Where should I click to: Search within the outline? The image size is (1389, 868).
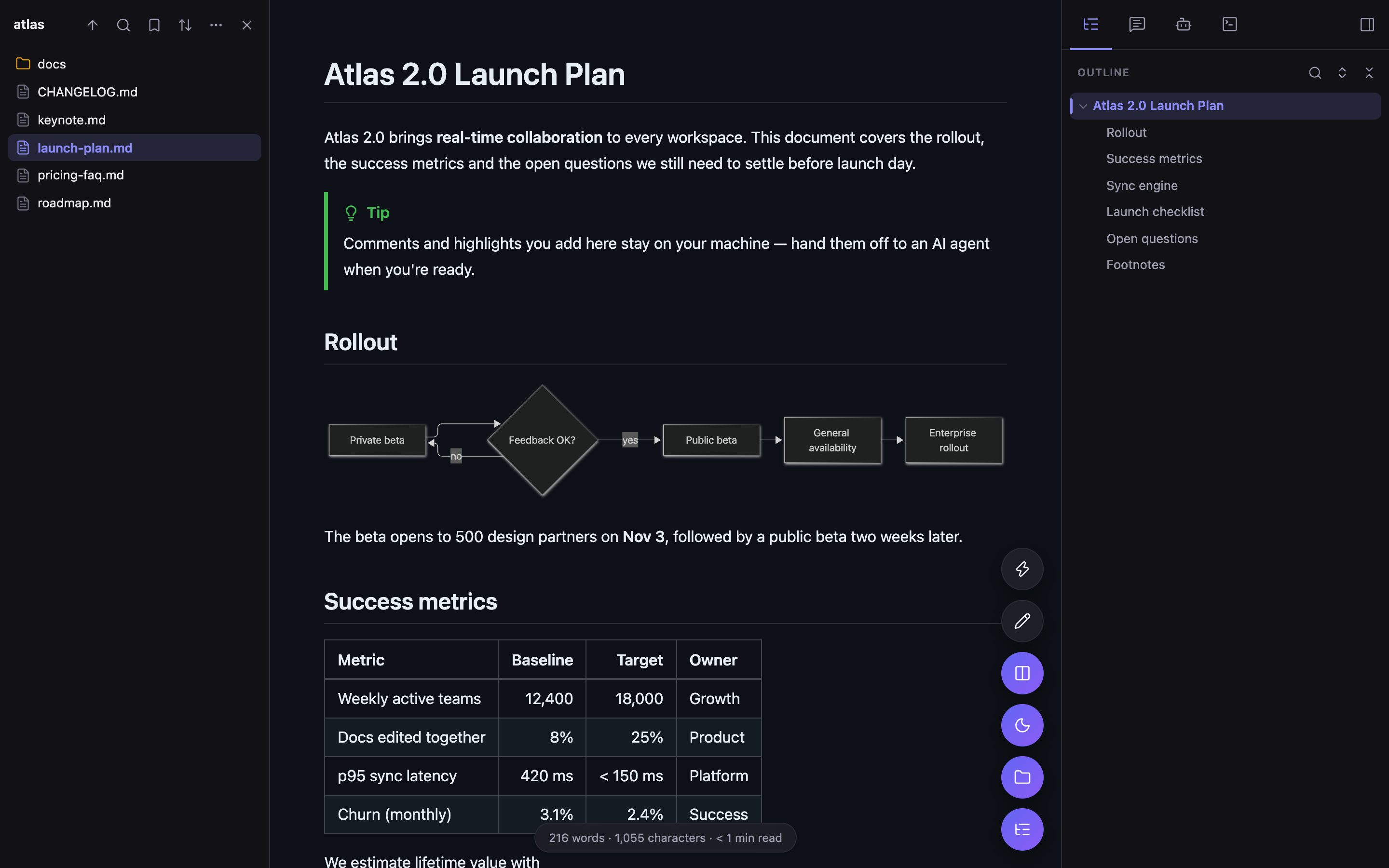1315,73
